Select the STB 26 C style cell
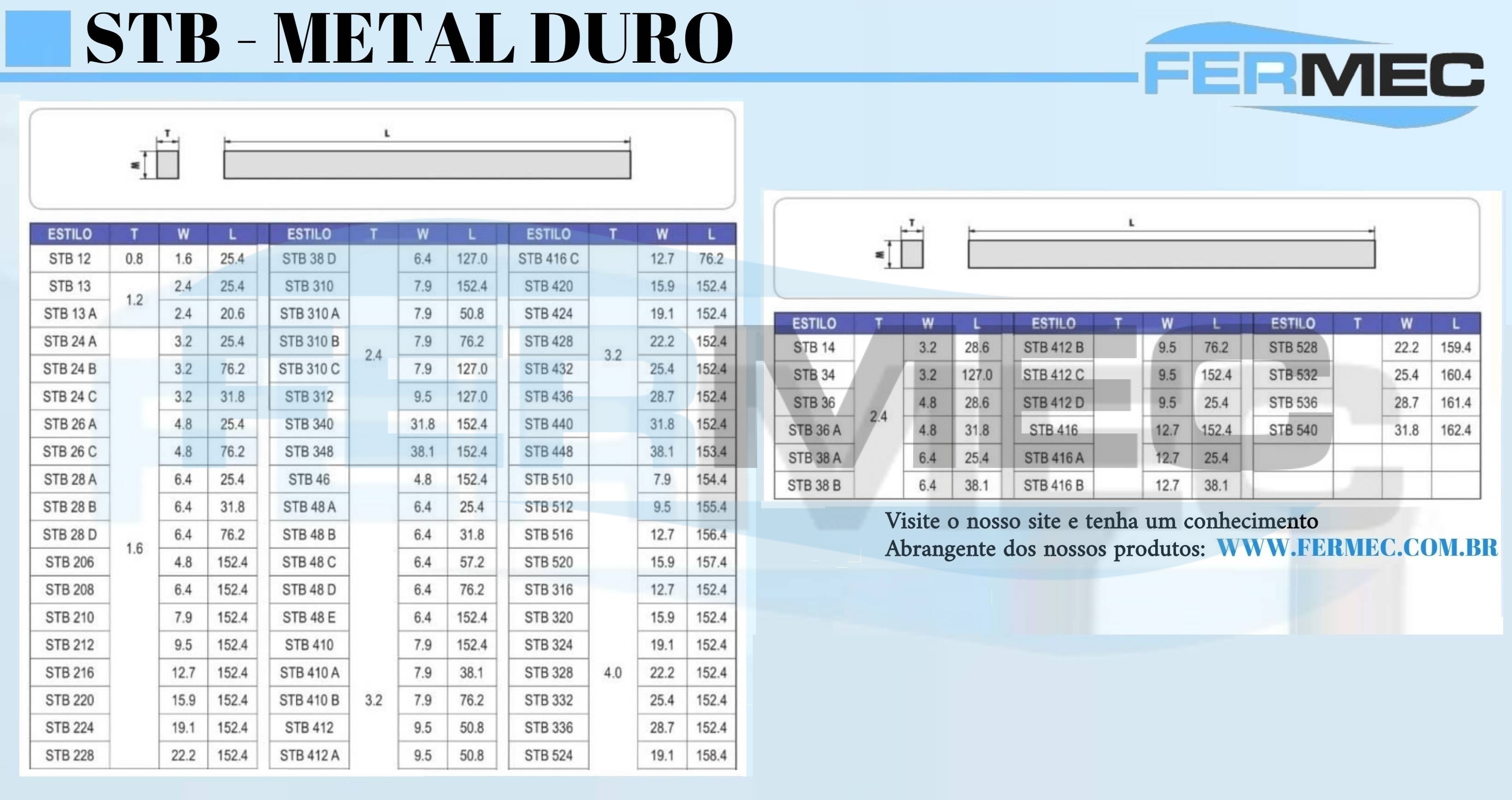Viewport: 1512px width, 800px height. tap(70, 452)
